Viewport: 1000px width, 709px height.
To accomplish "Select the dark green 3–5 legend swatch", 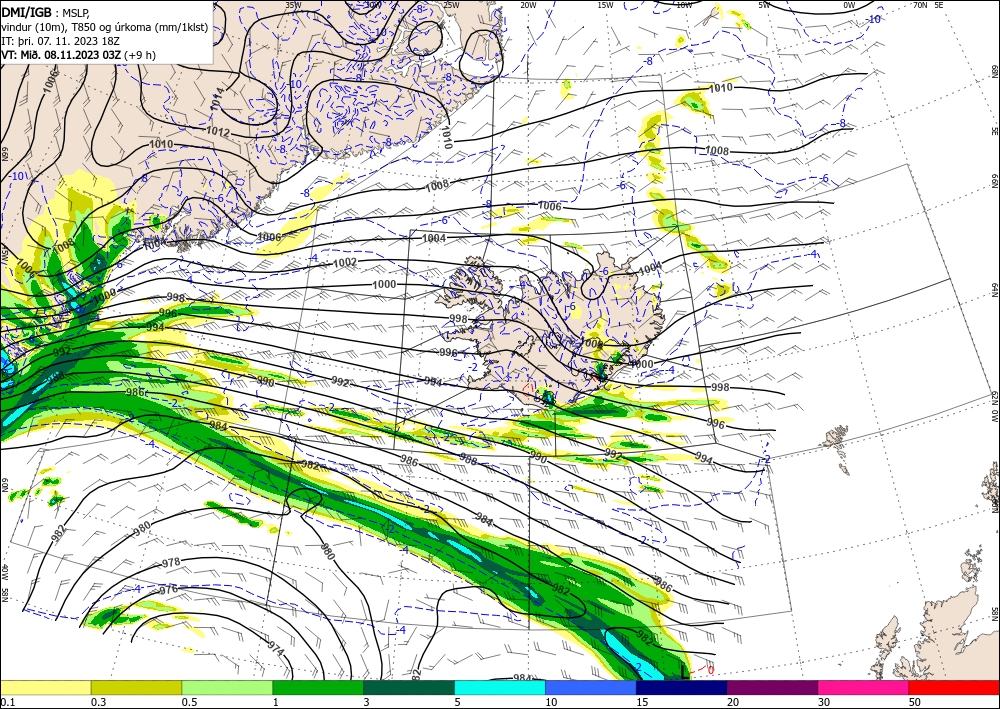I will click(x=409, y=687).
